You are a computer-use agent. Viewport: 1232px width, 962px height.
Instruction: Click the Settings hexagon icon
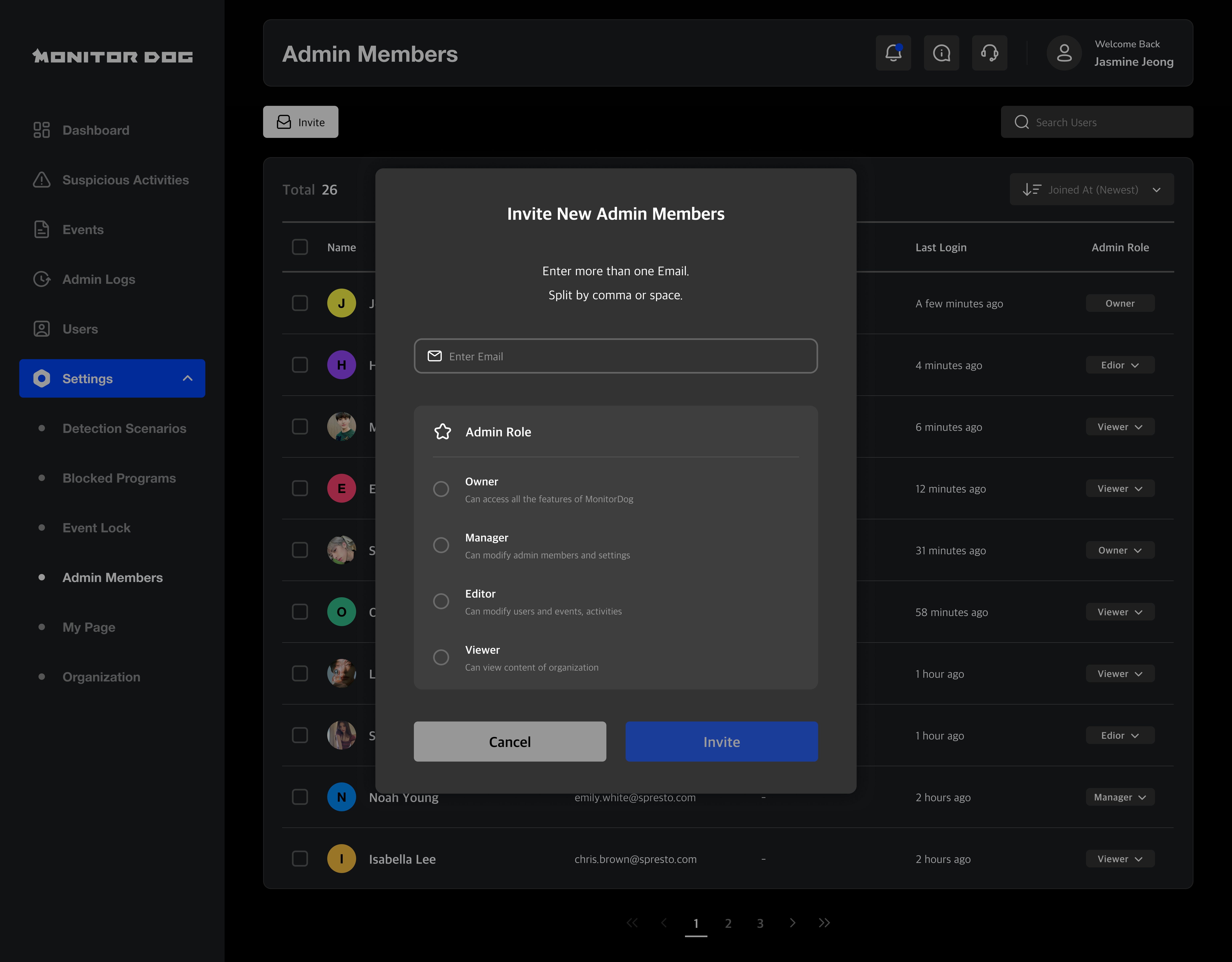42,378
